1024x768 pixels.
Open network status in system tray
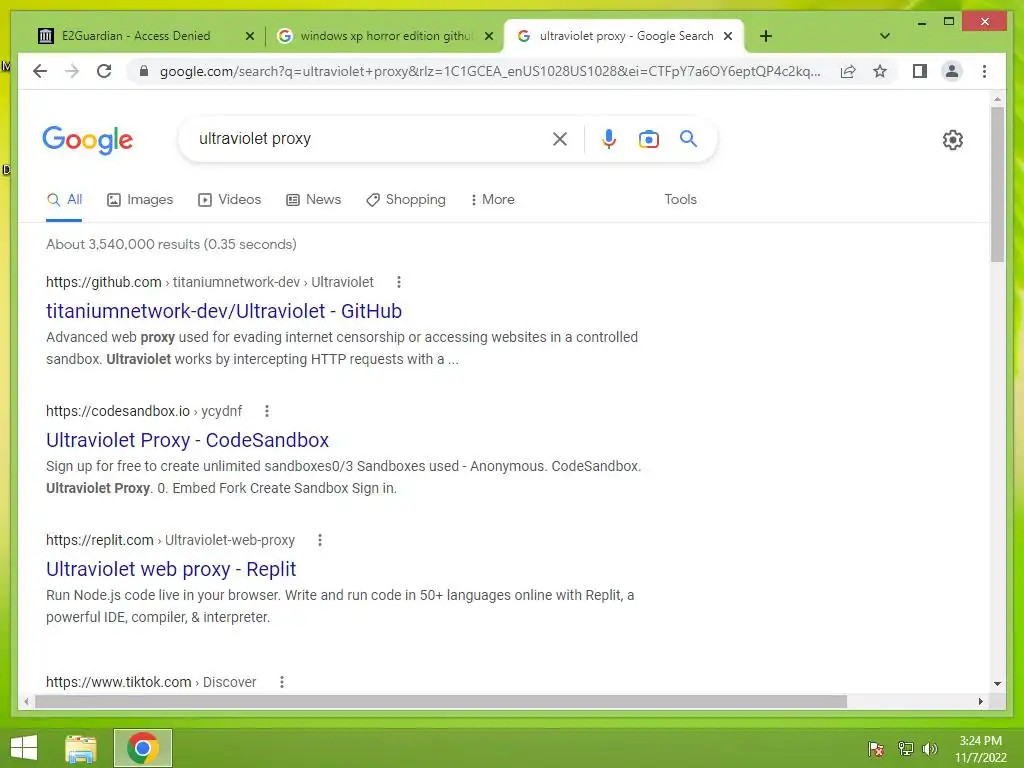coord(905,748)
